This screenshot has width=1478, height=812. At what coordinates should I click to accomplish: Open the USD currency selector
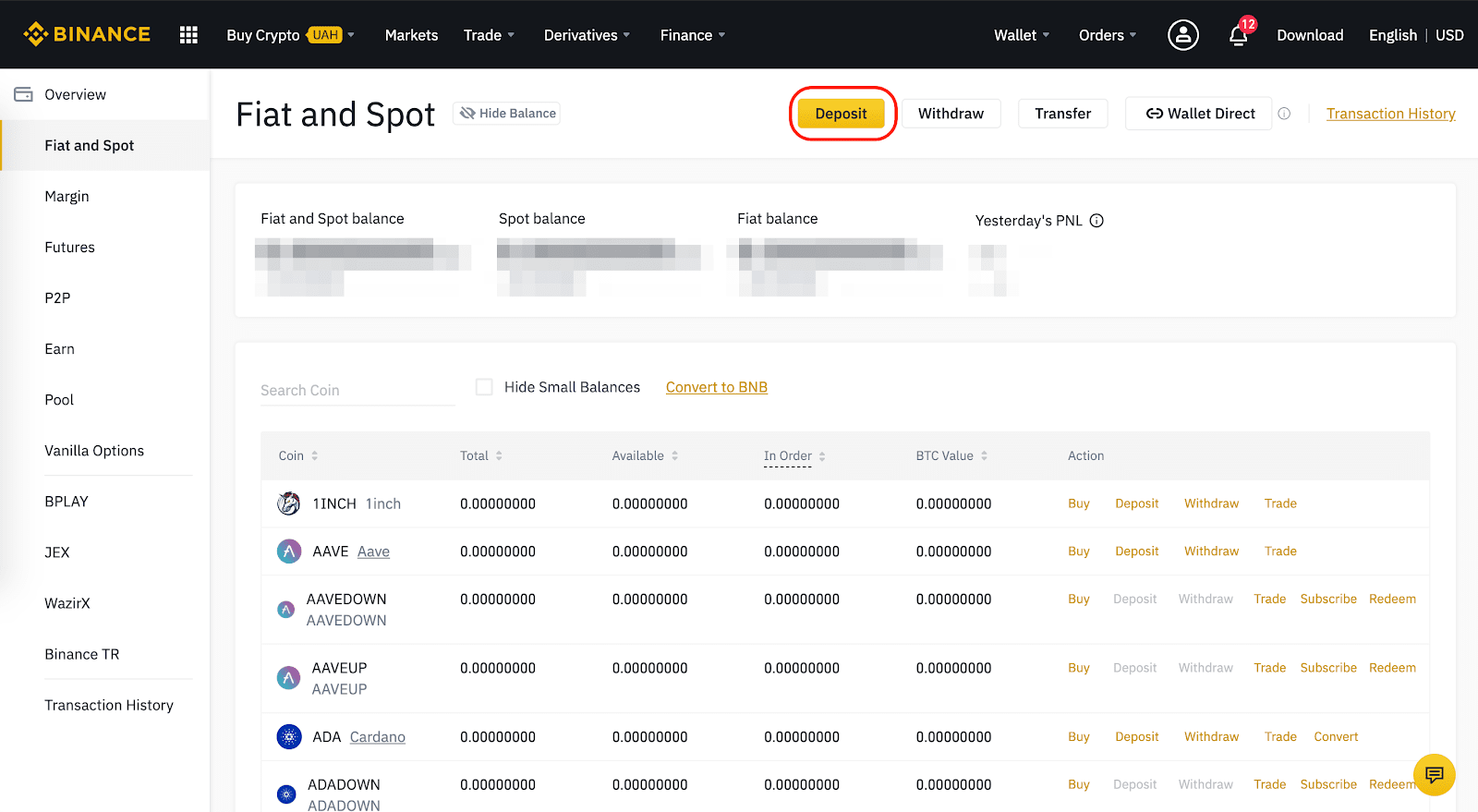point(1449,35)
